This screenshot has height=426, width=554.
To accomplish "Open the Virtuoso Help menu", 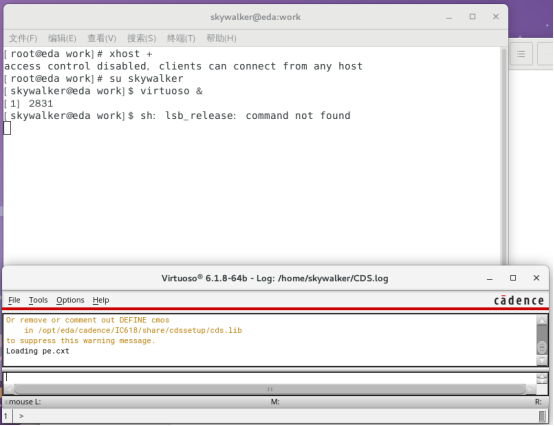I will pyautogui.click(x=101, y=300).
